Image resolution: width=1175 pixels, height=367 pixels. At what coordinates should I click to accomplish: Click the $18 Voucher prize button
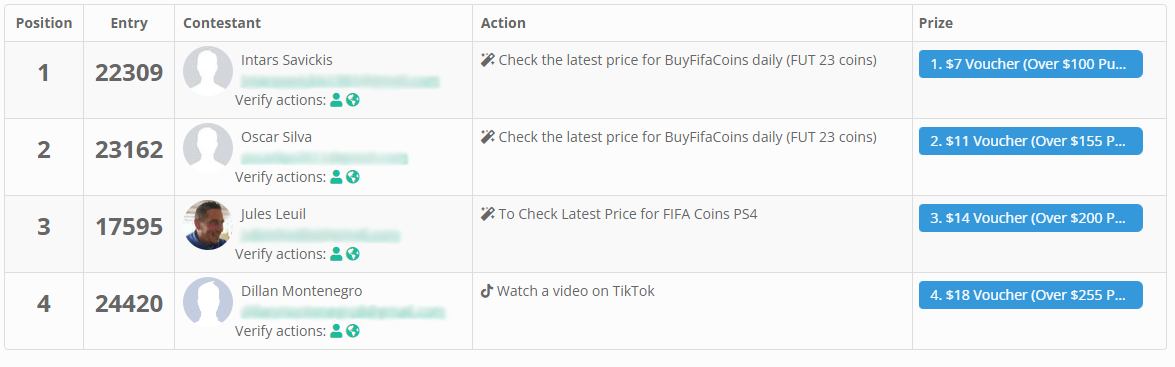(x=1030, y=295)
